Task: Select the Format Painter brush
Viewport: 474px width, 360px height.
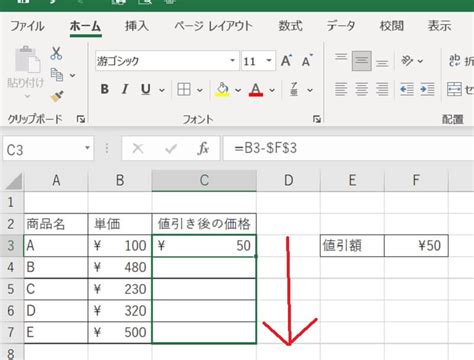Action: (x=57, y=96)
